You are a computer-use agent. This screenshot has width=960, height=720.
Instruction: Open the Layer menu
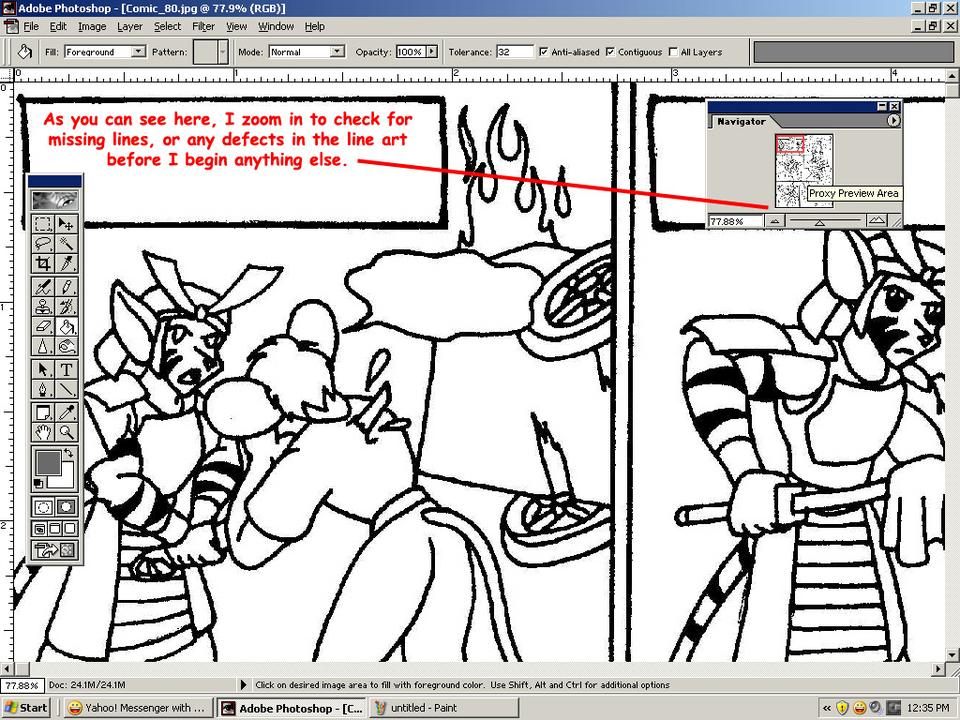(x=130, y=26)
